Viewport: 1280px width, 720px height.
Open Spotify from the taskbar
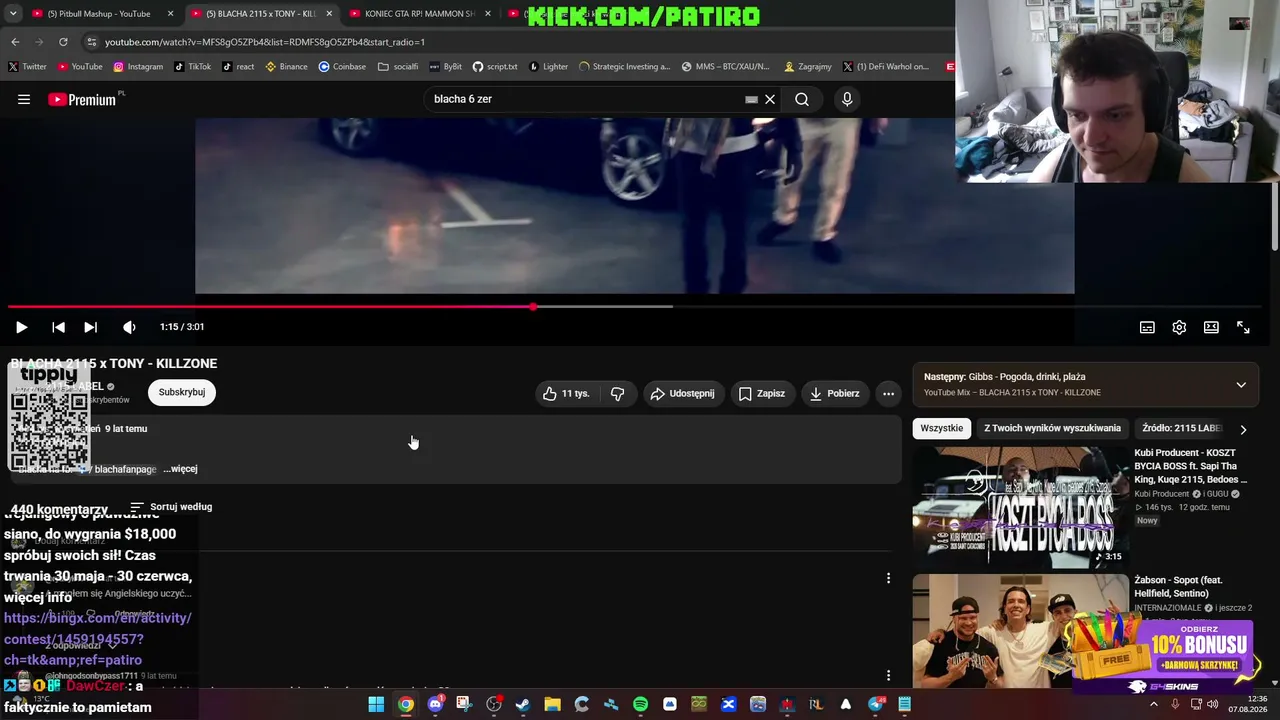[x=640, y=704]
